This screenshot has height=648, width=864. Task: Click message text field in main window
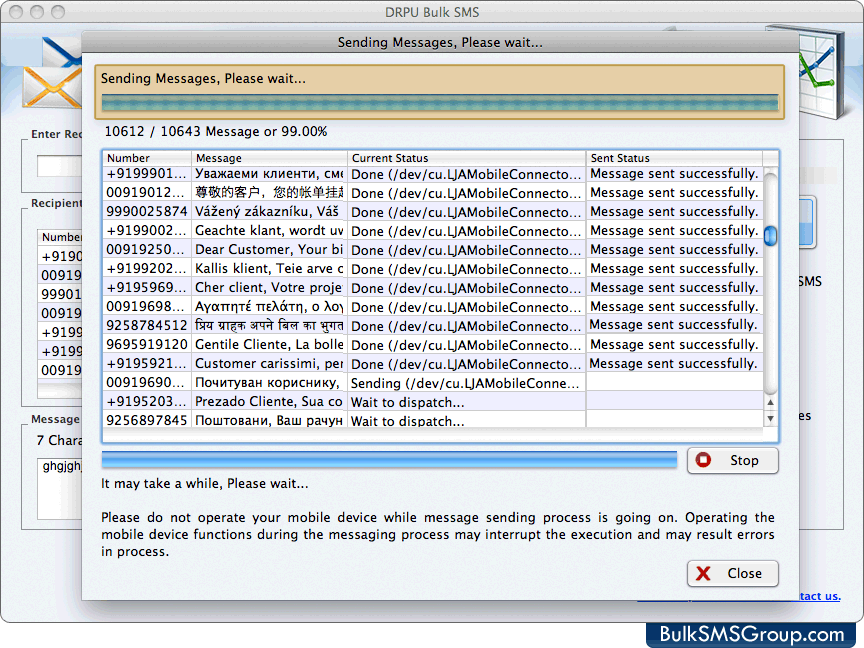point(60,488)
